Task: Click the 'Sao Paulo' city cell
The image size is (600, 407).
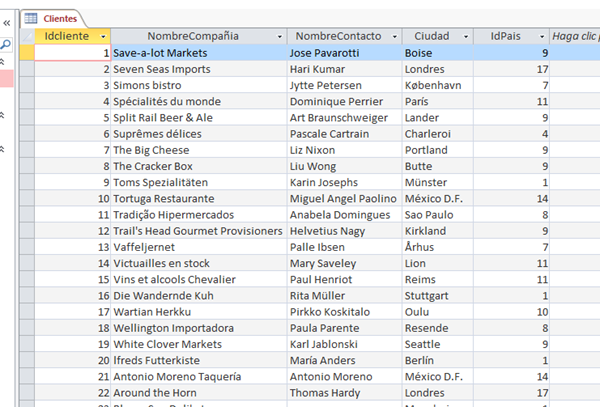Action: point(438,215)
